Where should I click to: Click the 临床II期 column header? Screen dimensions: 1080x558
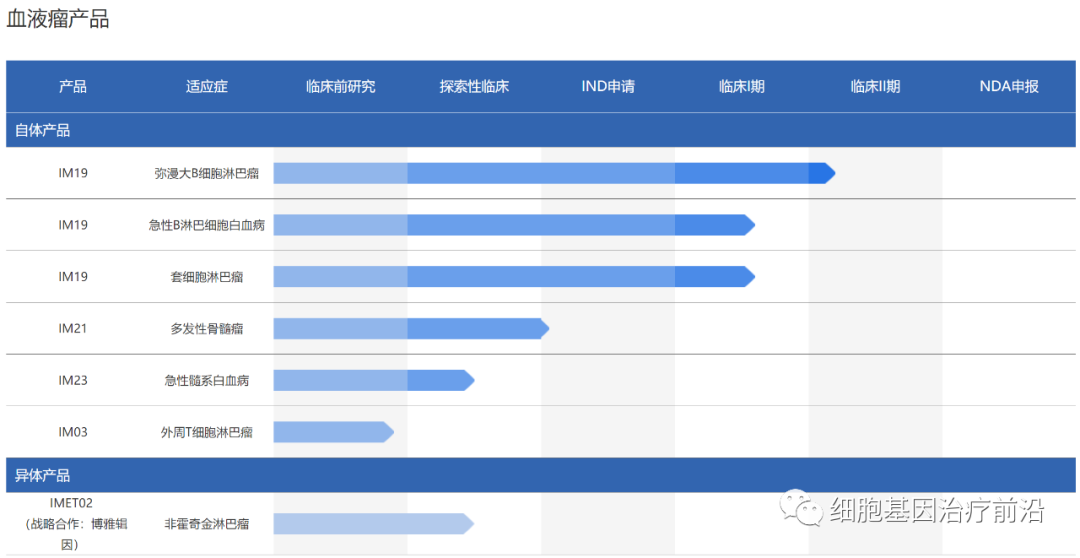pos(875,87)
